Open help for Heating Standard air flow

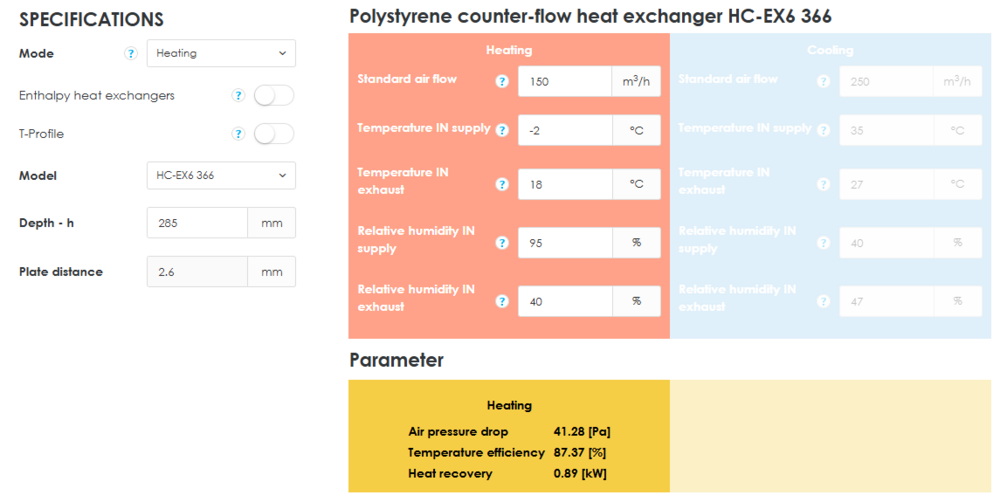[x=502, y=81]
